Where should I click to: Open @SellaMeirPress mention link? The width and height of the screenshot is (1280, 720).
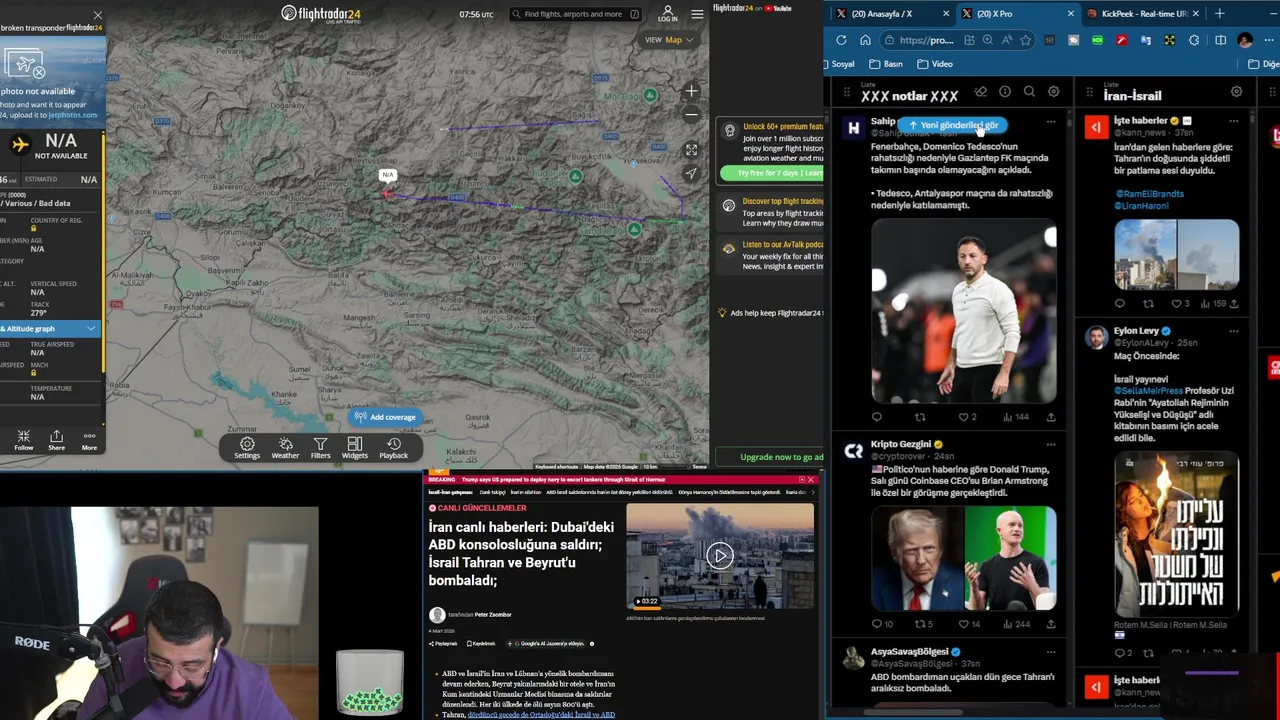pos(1150,391)
